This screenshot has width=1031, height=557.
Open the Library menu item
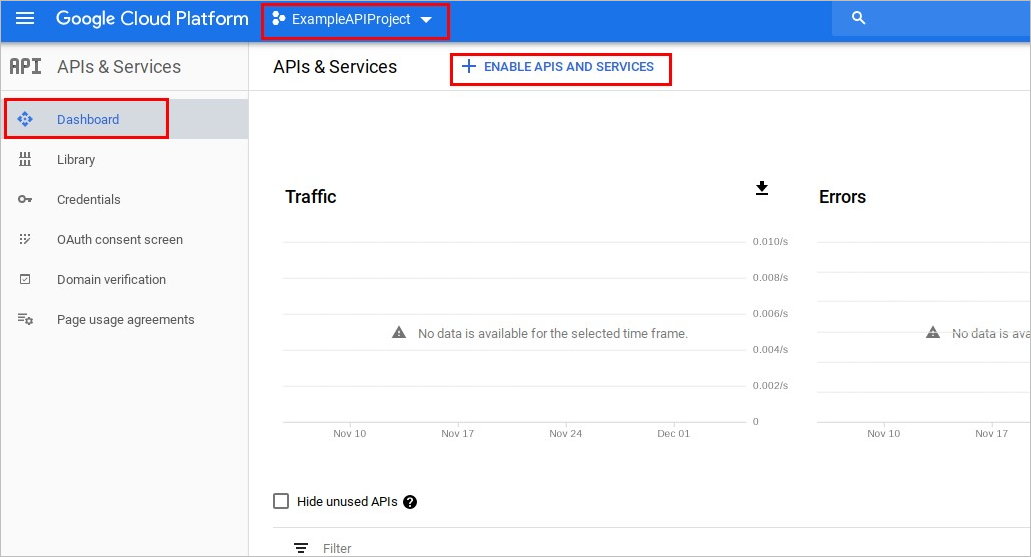[x=76, y=159]
